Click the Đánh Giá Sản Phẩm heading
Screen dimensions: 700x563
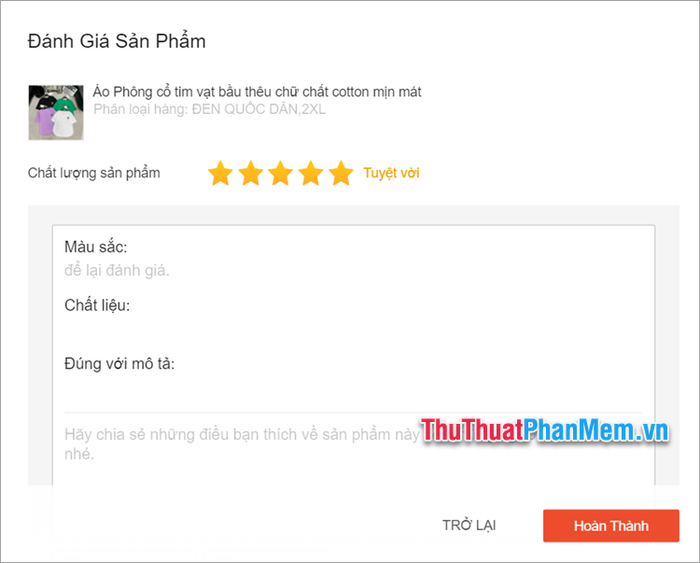tap(117, 41)
